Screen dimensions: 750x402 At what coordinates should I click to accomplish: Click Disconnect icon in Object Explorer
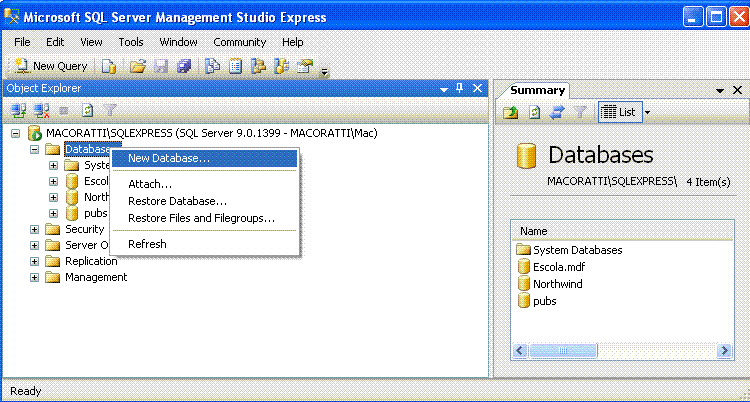point(42,112)
